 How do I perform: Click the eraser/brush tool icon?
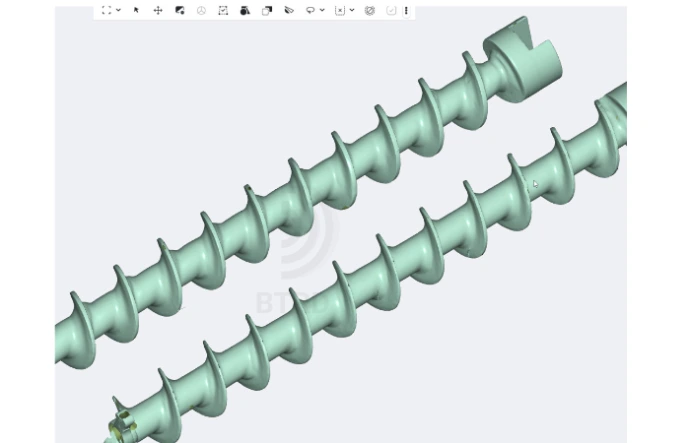tap(289, 10)
